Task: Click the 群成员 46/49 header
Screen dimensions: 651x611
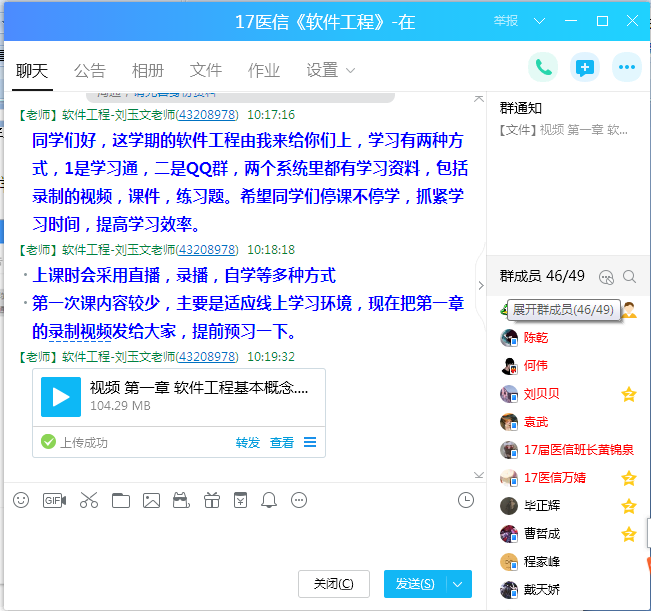Action: click(x=542, y=276)
